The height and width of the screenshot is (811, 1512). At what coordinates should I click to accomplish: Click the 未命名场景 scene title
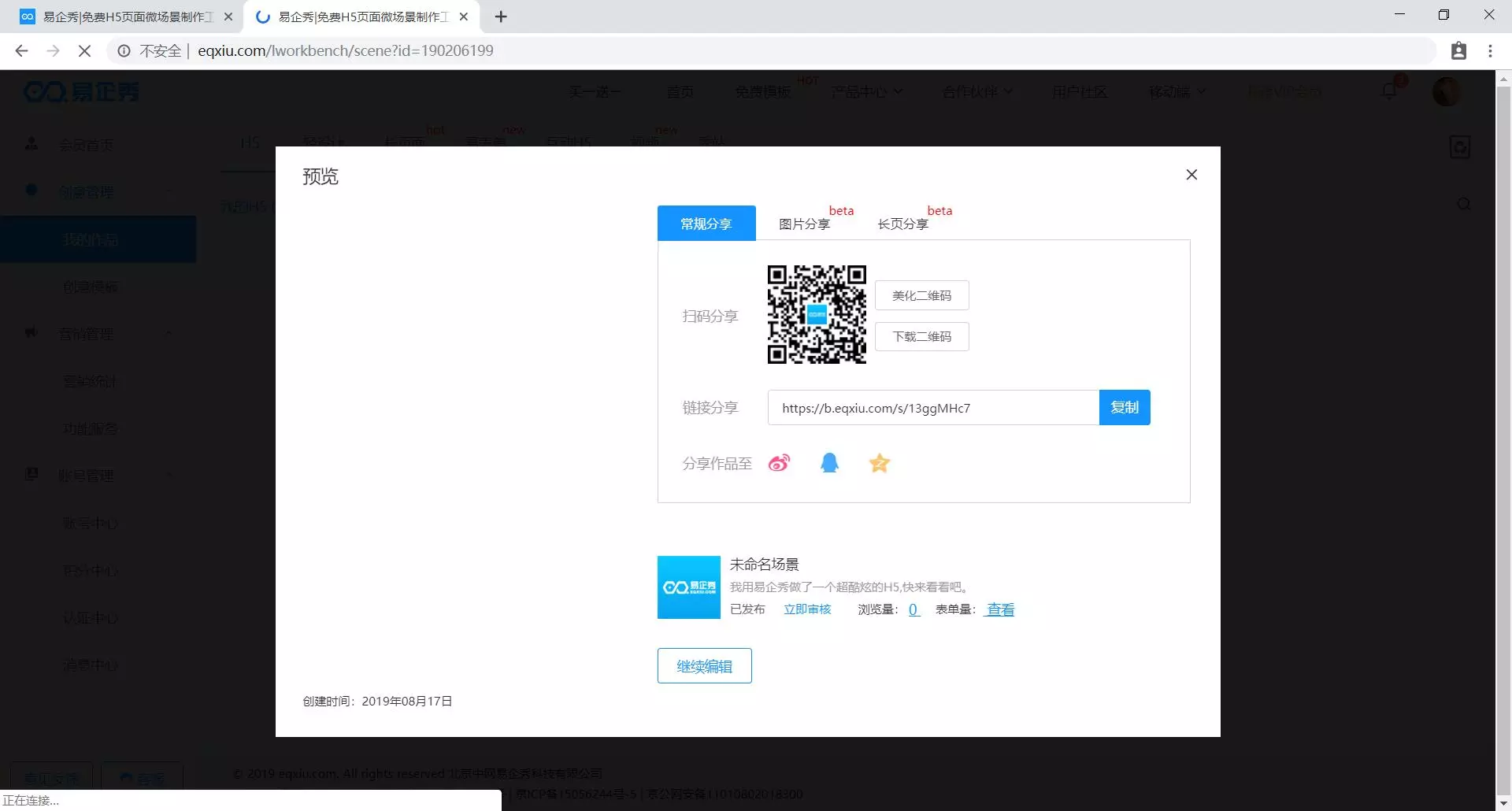[x=764, y=565]
